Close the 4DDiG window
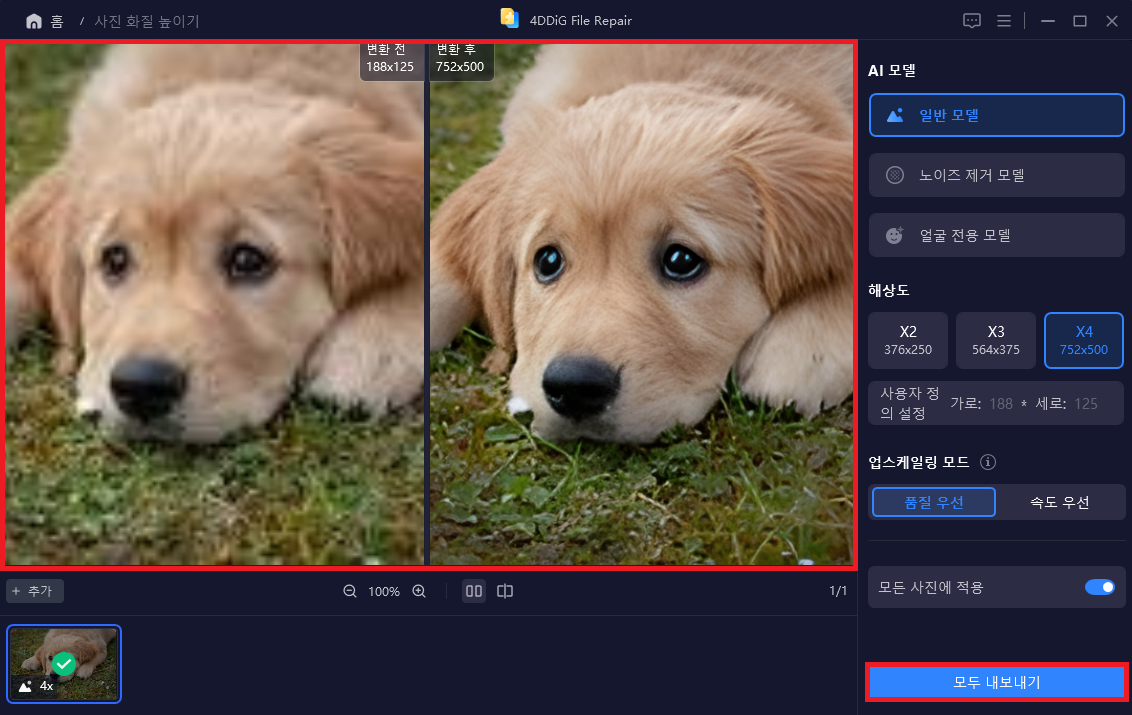 tap(1112, 21)
